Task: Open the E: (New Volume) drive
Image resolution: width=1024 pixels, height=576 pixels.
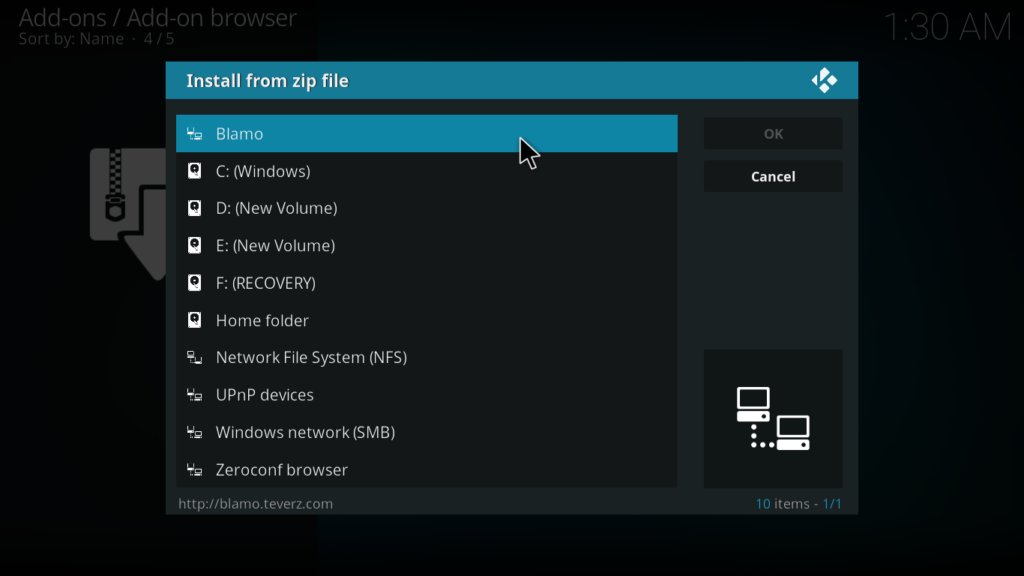Action: coord(426,246)
